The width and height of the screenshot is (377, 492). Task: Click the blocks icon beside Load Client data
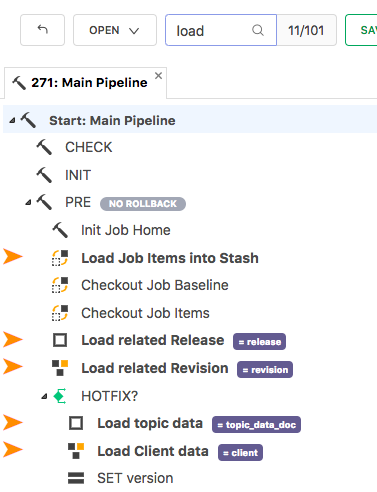pyautogui.click(x=76, y=451)
